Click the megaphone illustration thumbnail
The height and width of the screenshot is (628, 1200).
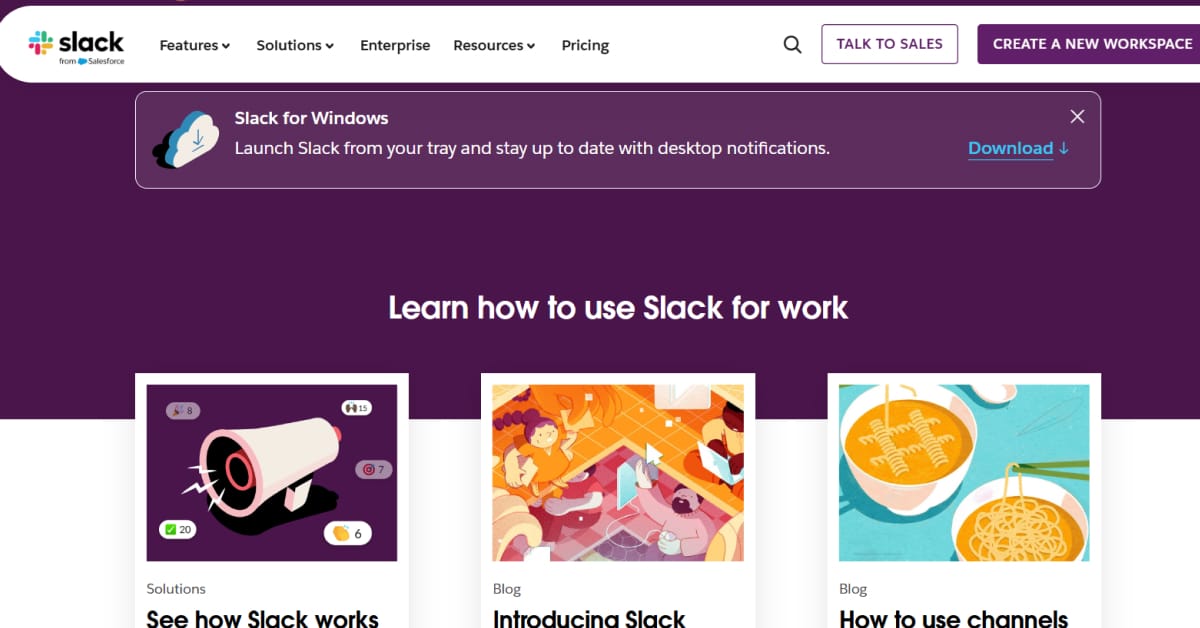pyautogui.click(x=270, y=471)
